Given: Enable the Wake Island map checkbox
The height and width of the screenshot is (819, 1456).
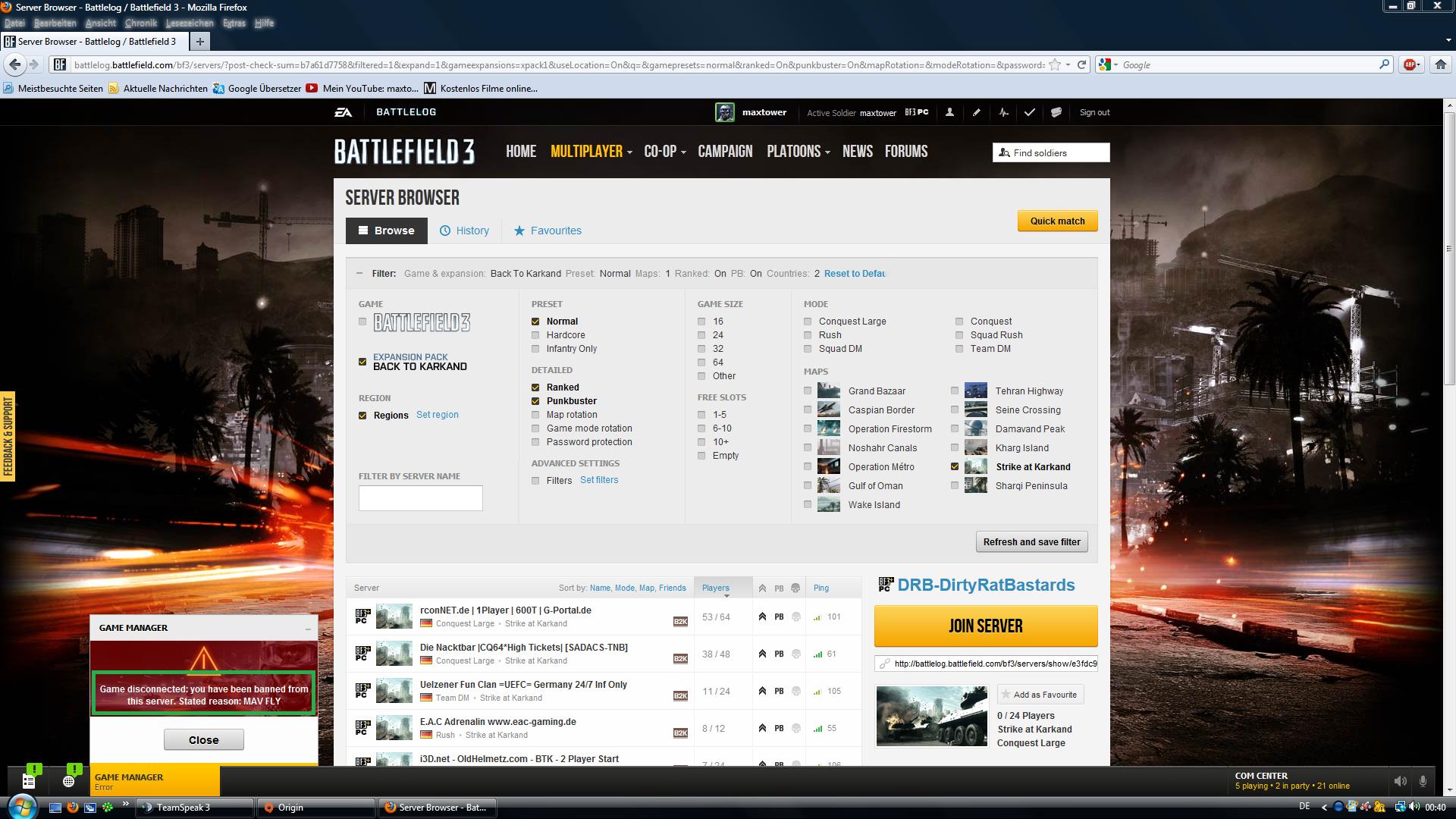Looking at the screenshot, I should tap(808, 505).
